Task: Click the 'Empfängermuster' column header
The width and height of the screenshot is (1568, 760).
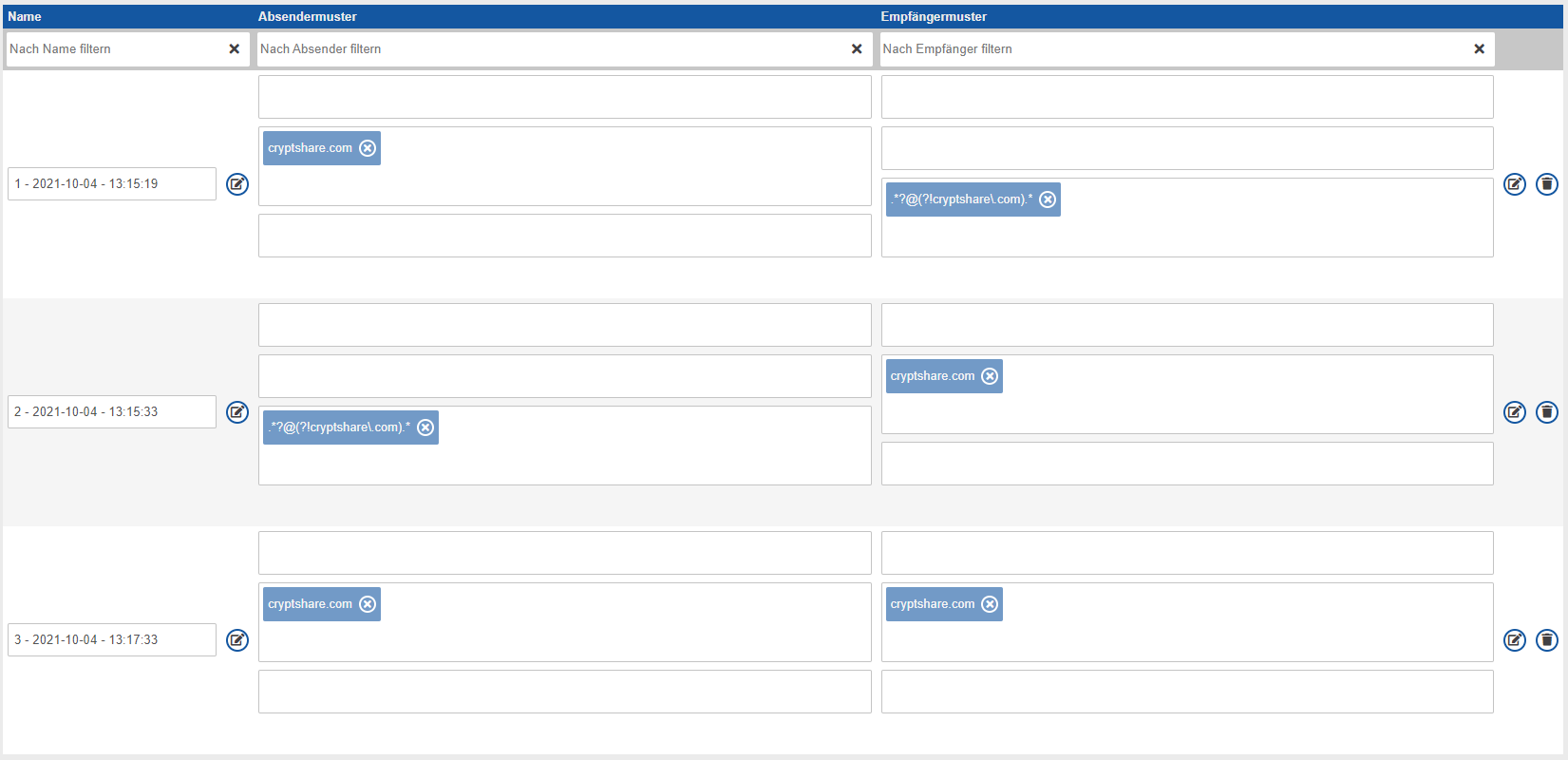Action: point(934,16)
